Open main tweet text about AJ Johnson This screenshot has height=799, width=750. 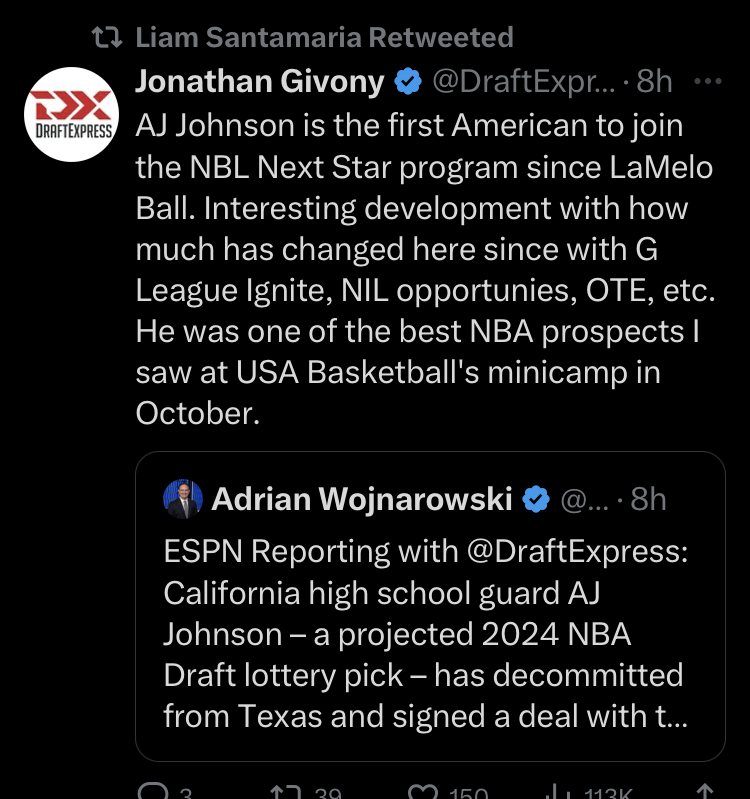coord(425,269)
